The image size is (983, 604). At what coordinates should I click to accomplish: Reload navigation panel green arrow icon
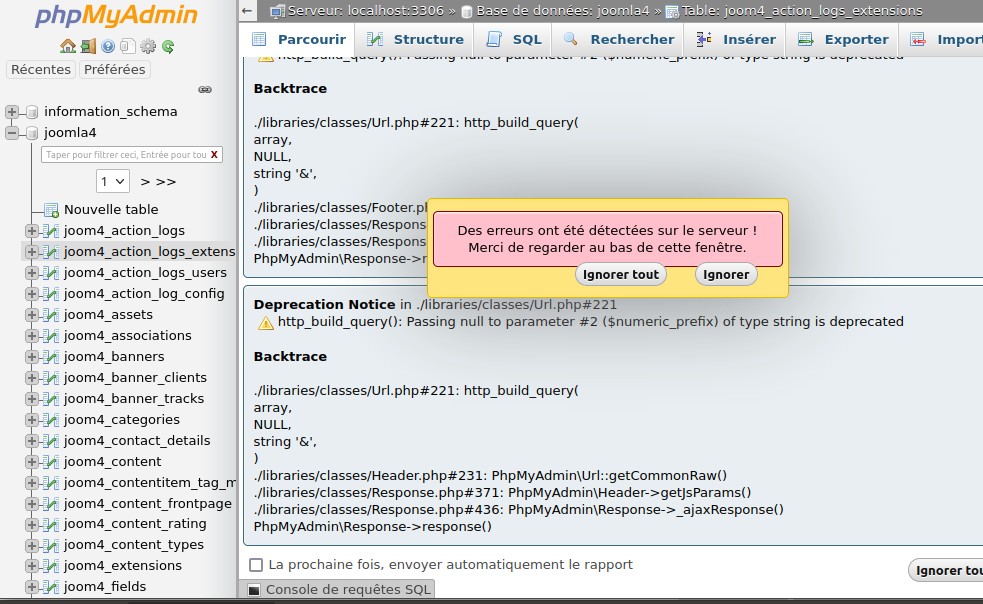168,46
